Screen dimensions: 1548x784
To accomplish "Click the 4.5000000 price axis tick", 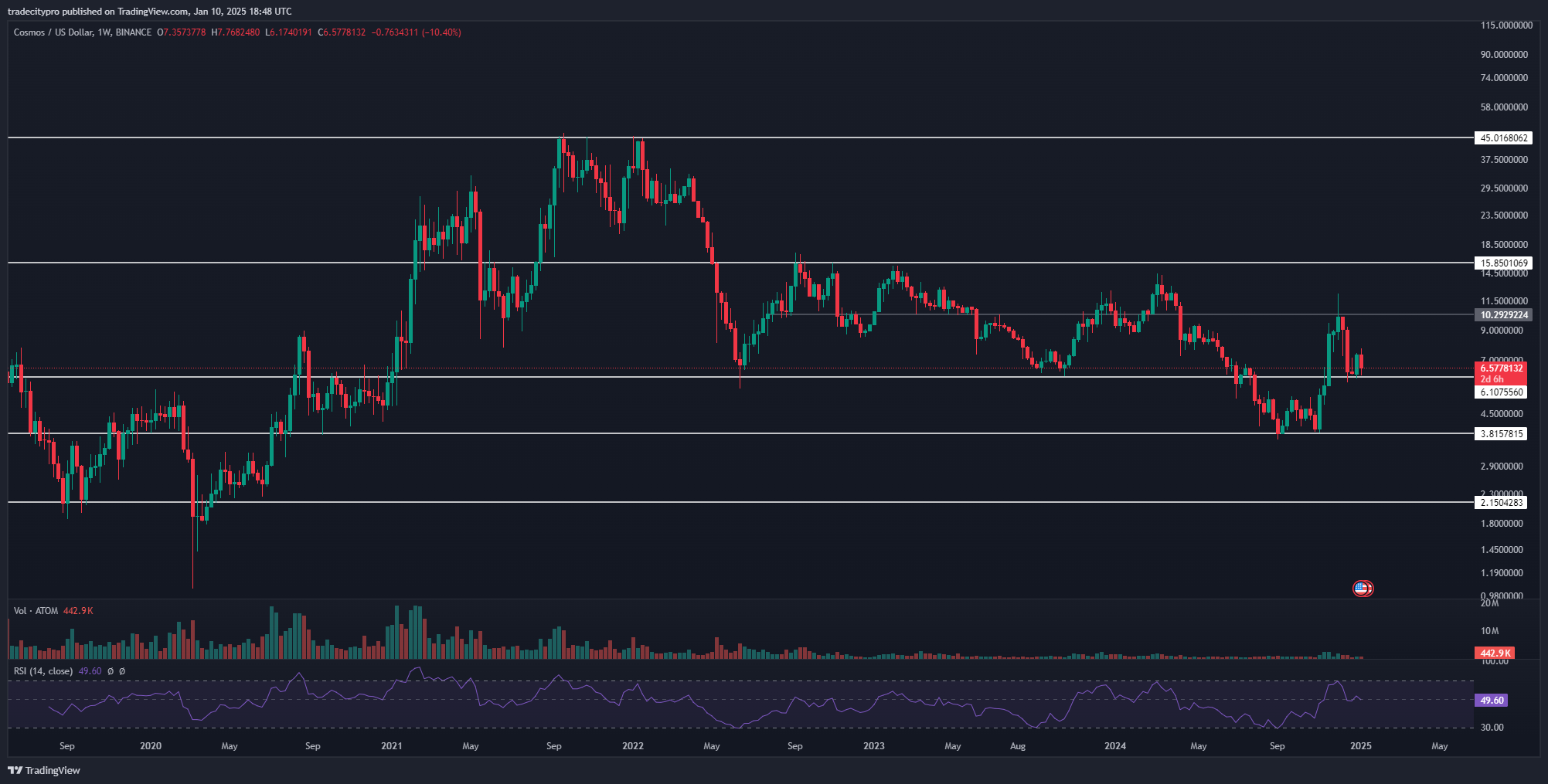I will click(1502, 414).
